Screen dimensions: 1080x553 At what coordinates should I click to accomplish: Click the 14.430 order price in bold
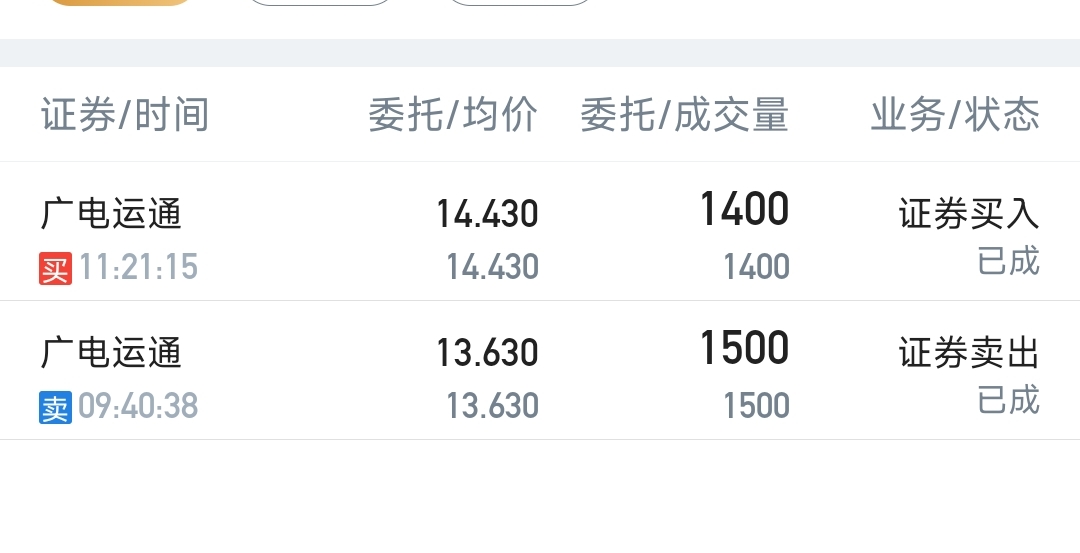point(487,214)
